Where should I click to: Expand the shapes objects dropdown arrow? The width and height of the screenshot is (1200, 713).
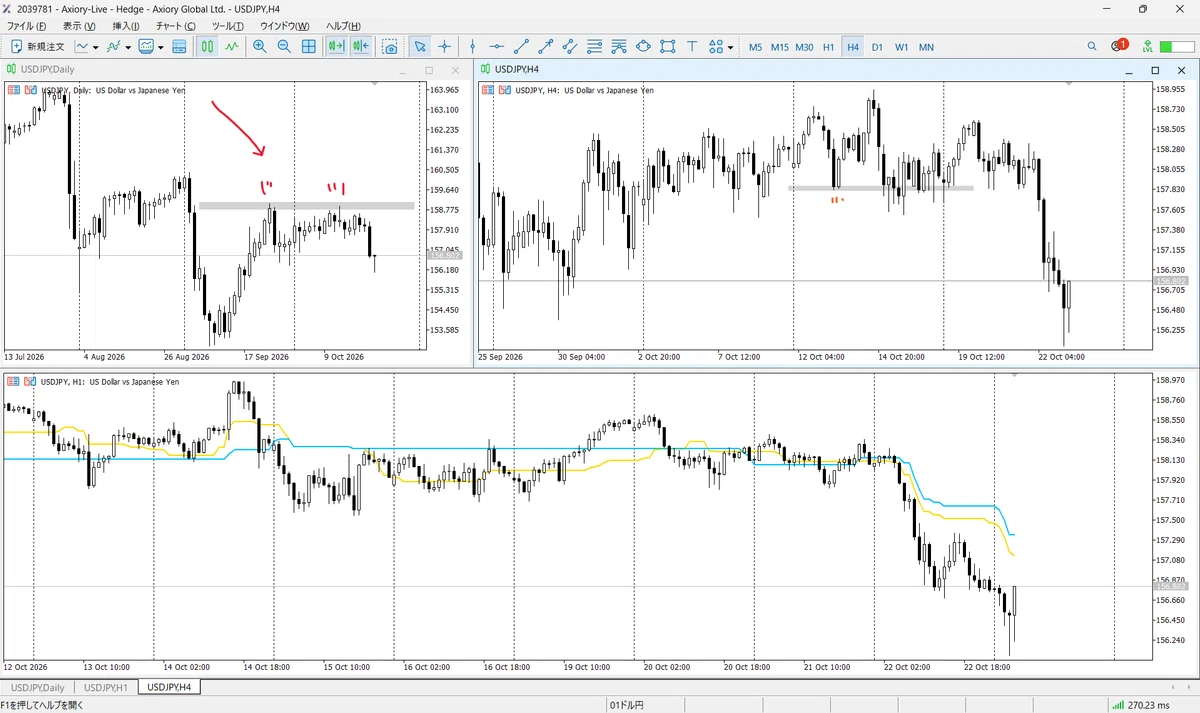[x=731, y=47]
